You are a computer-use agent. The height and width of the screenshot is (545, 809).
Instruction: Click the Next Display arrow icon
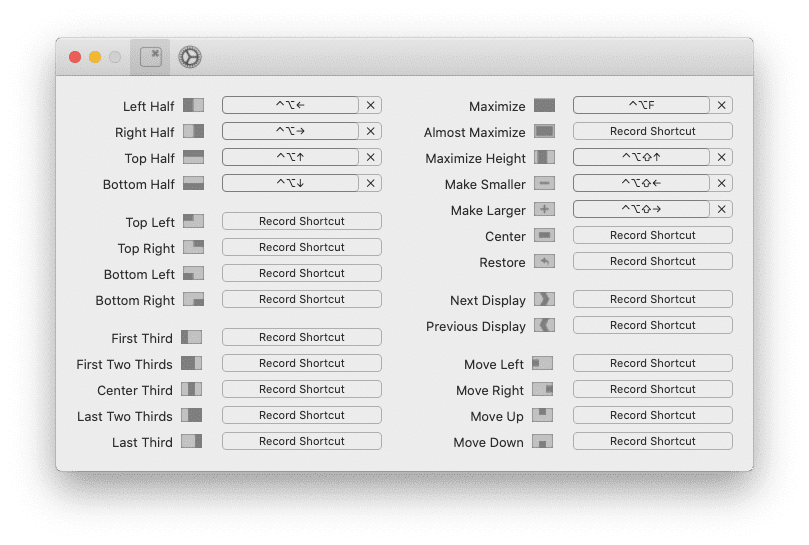[544, 299]
